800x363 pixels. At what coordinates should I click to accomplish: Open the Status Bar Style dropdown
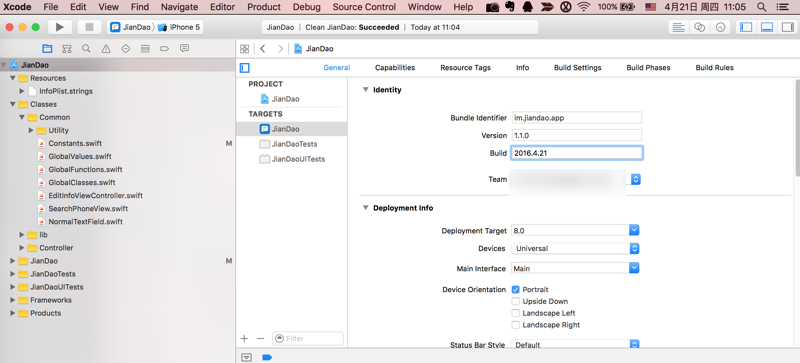pos(634,345)
